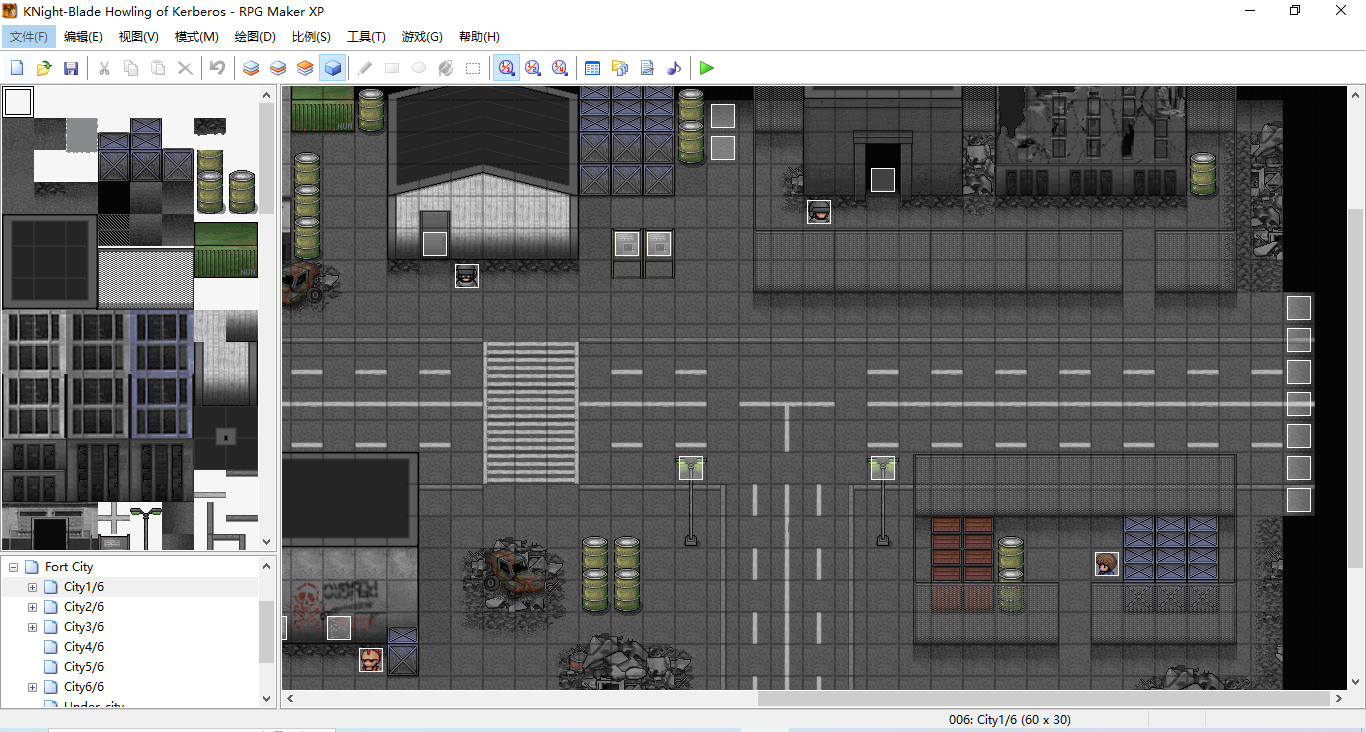
Task: Pick the street lamp tile in the tileset
Action: pyautogui.click(x=146, y=526)
